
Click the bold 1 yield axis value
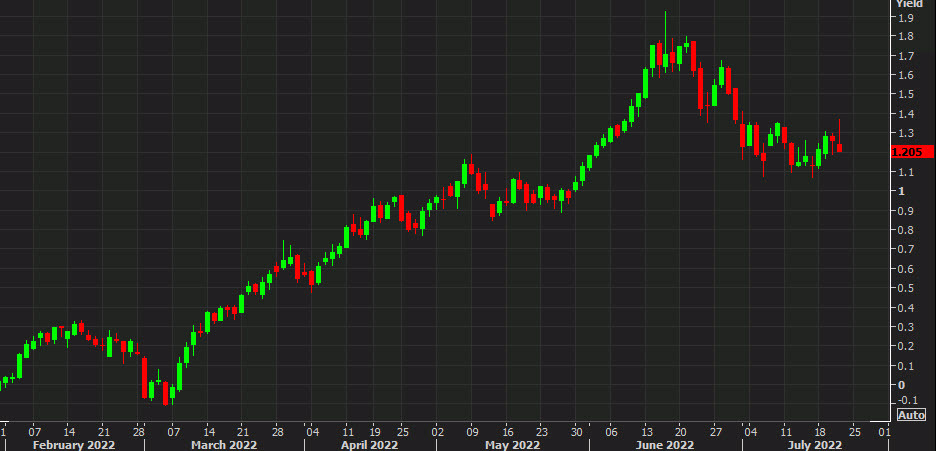[901, 191]
